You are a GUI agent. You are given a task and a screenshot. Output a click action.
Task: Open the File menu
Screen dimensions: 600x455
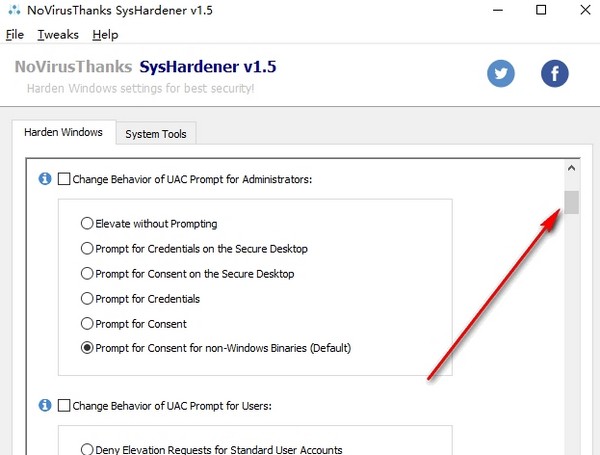(14, 34)
